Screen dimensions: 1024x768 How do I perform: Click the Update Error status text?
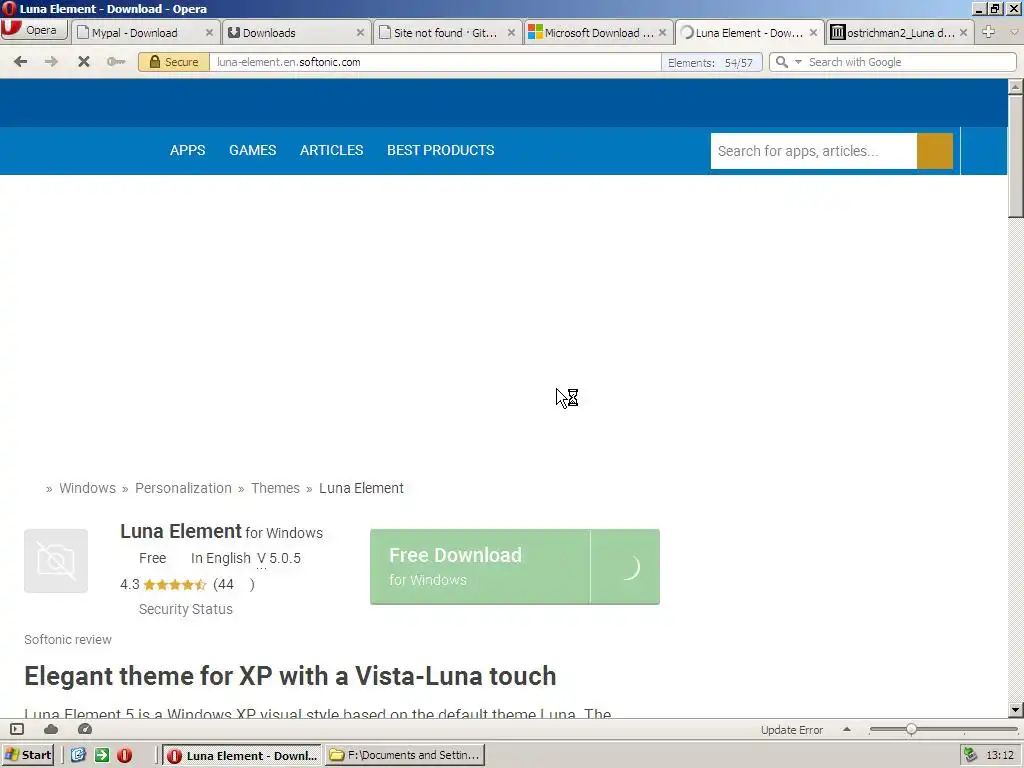[x=792, y=730]
